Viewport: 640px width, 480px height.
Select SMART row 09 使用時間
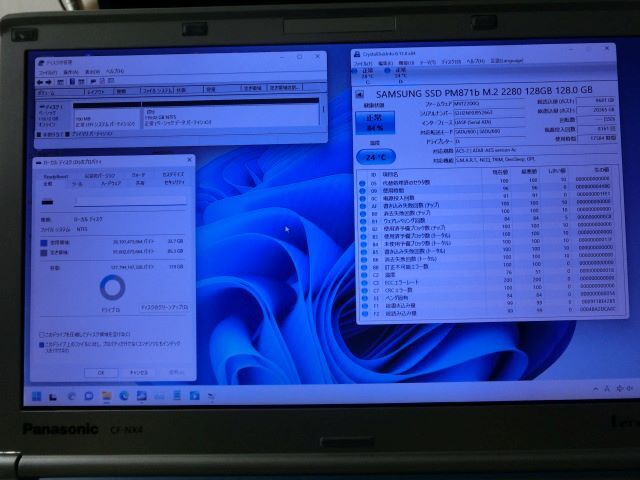(x=486, y=189)
